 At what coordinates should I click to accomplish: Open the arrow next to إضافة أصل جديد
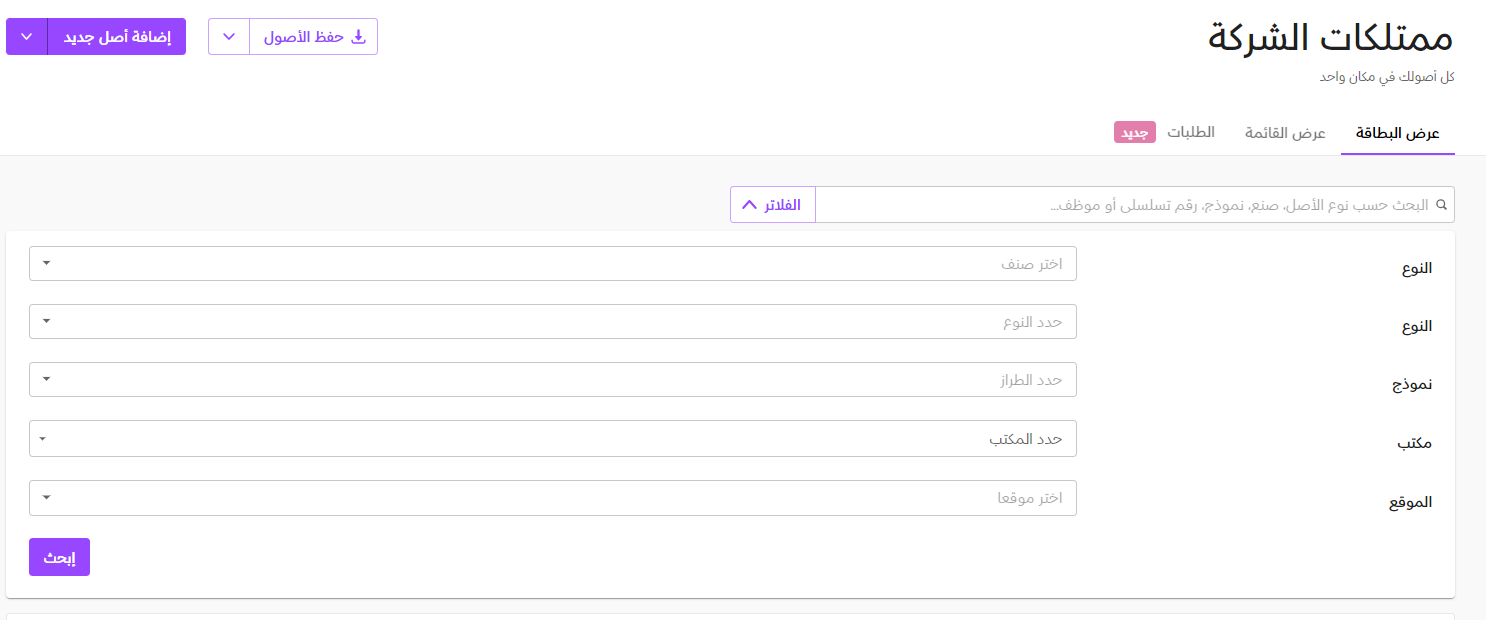pos(27,37)
